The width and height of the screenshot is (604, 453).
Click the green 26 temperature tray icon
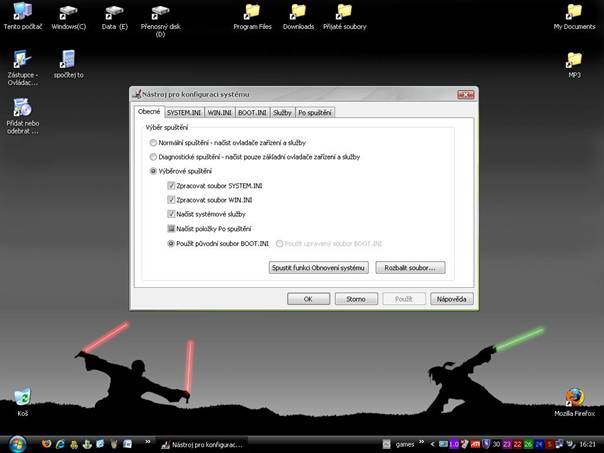coord(528,444)
